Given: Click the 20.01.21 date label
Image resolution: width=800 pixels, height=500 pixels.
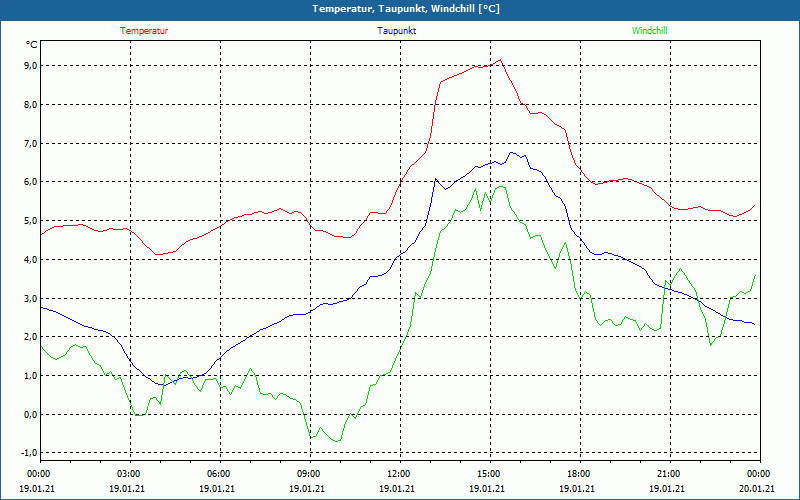Looking at the screenshot, I should (x=757, y=489).
